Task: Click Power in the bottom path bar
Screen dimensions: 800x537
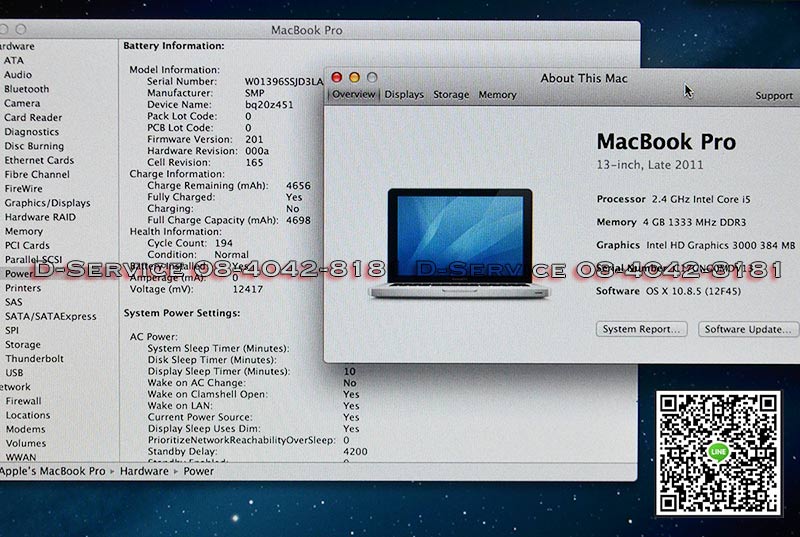Action: point(198,471)
